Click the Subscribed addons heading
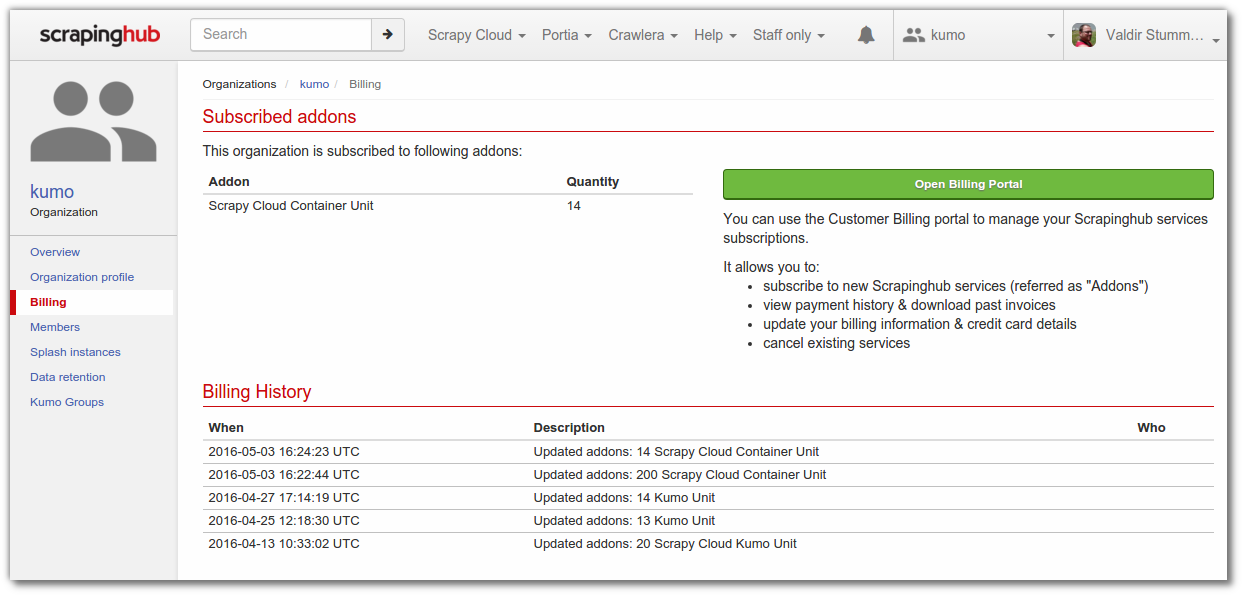 pyautogui.click(x=279, y=117)
